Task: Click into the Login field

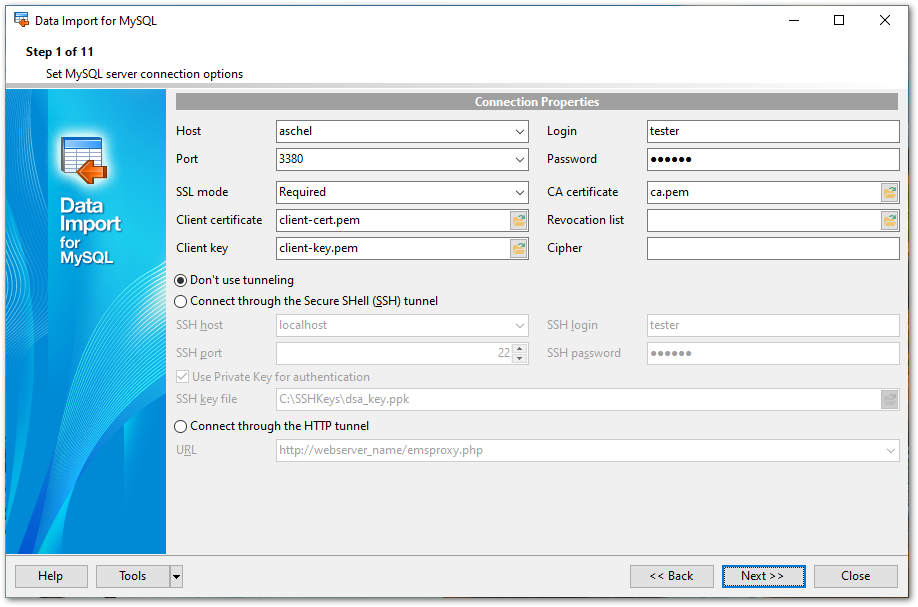Action: [773, 132]
